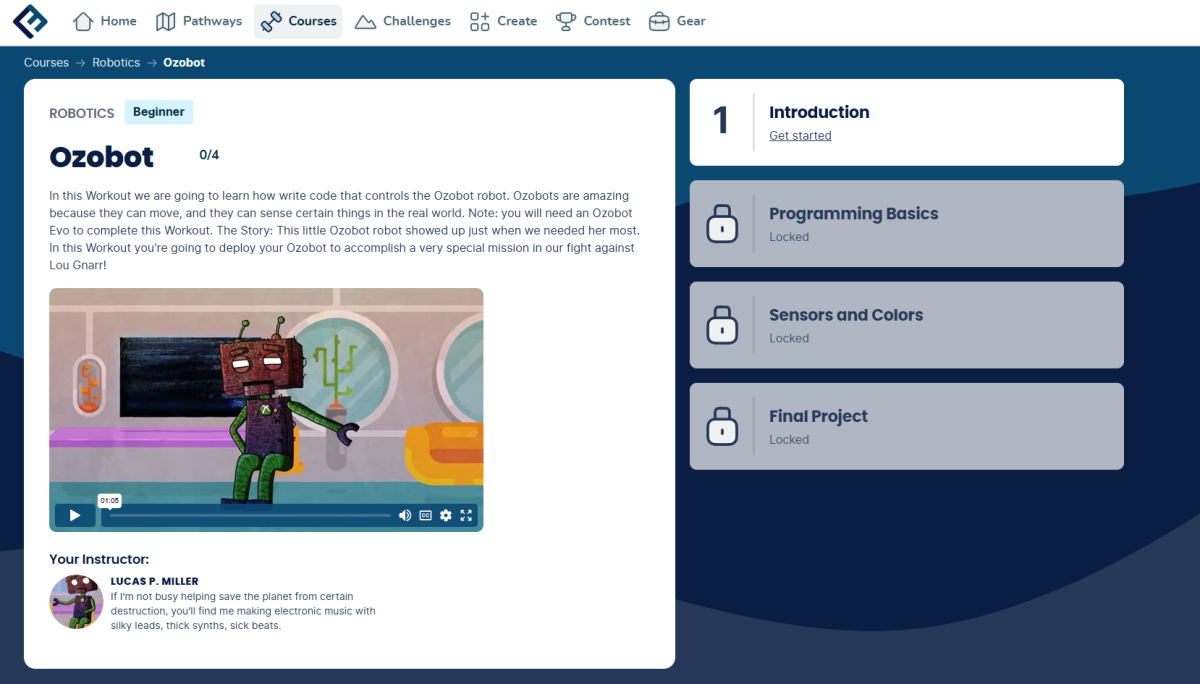The width and height of the screenshot is (1200, 684).
Task: Click the lock icon for Final Project
Action: (x=722, y=426)
